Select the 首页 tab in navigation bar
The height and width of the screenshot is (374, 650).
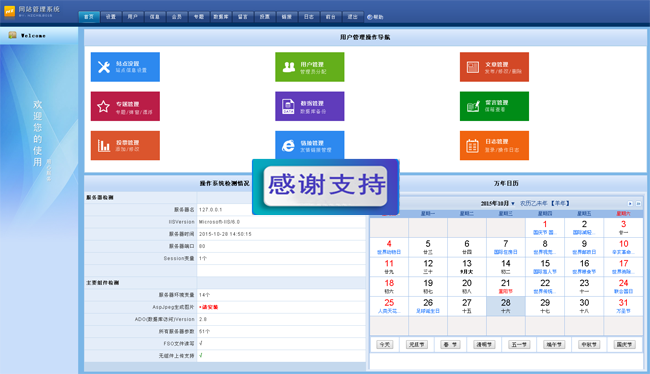pyautogui.click(x=89, y=17)
